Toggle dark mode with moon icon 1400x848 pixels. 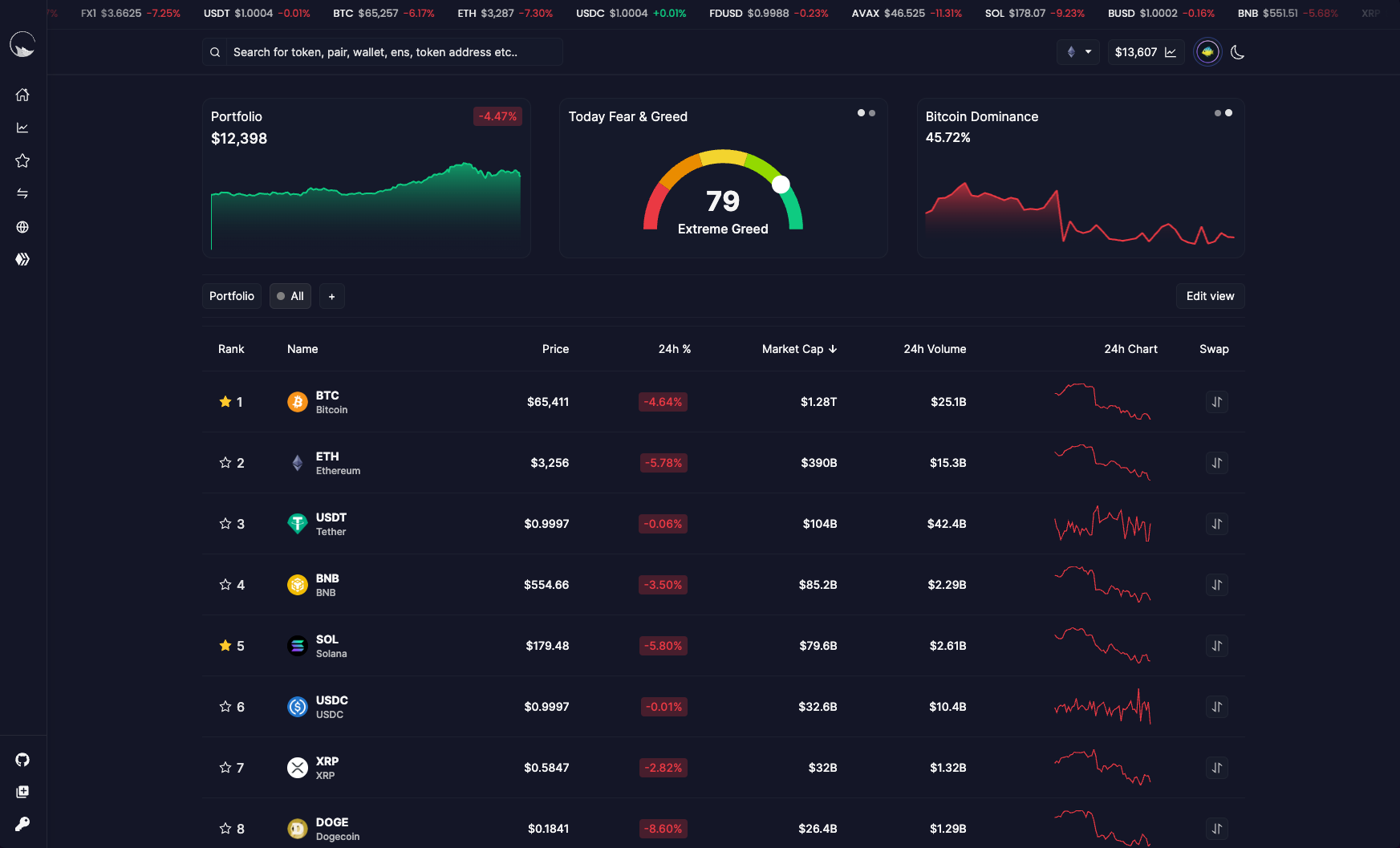click(x=1237, y=52)
